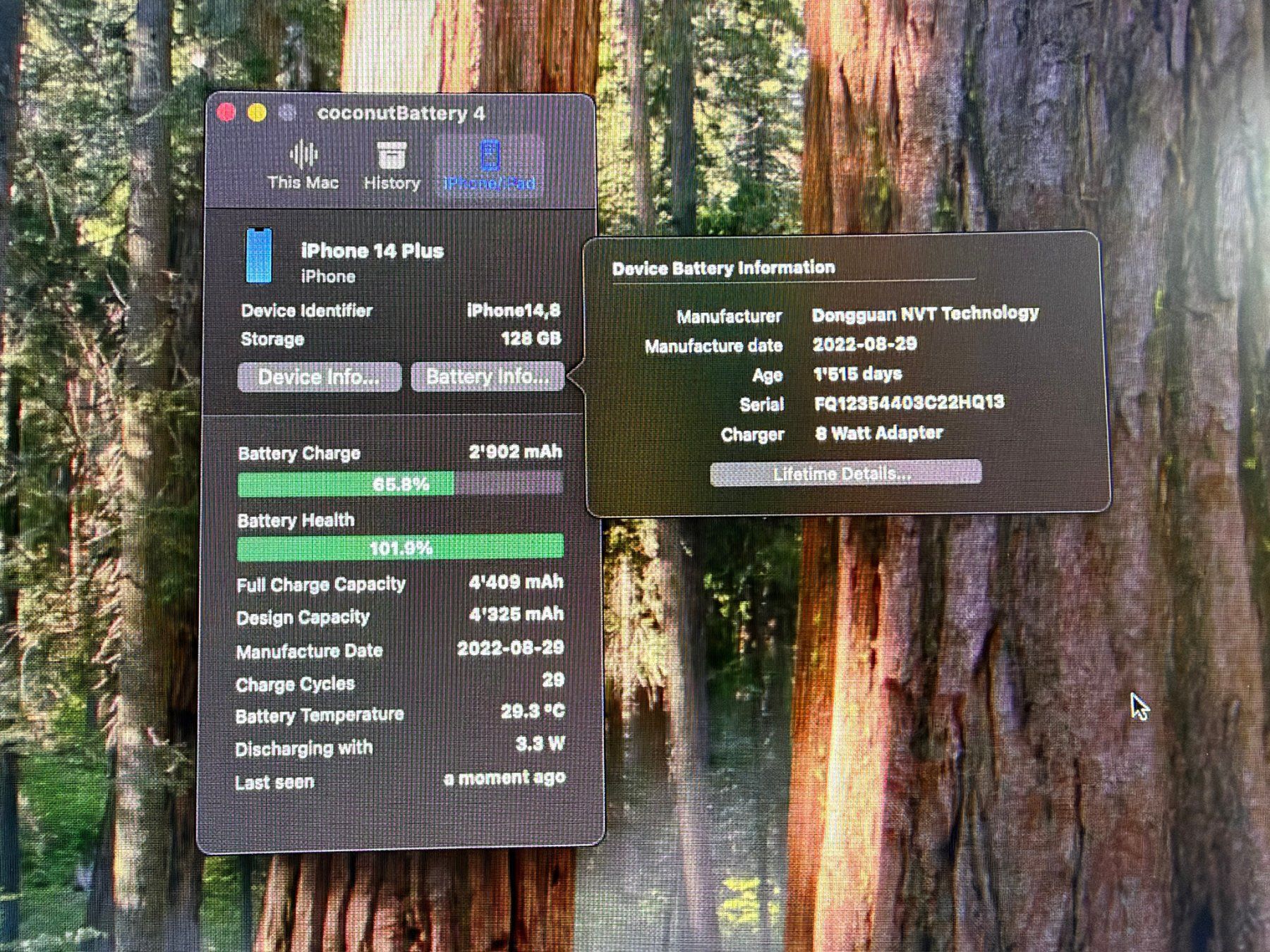Click the manufacture date in the popover
Image resolution: width=1270 pixels, height=952 pixels.
[864, 344]
